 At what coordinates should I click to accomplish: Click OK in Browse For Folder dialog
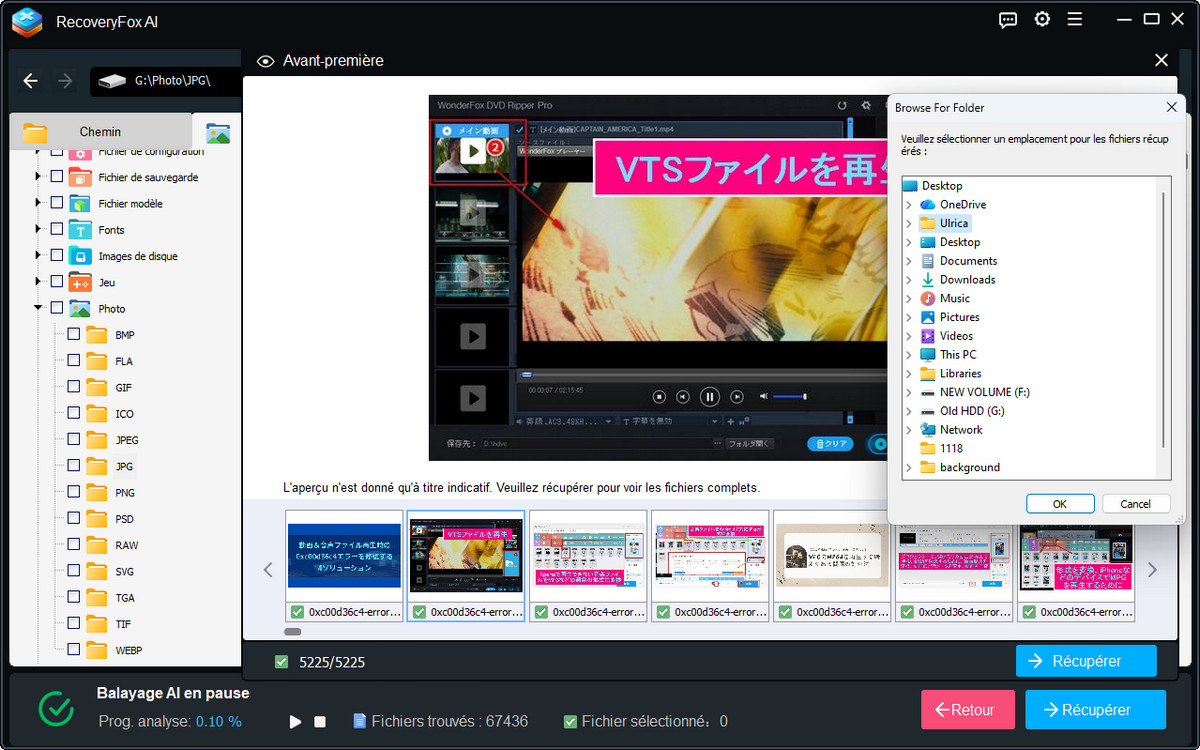tap(1059, 504)
